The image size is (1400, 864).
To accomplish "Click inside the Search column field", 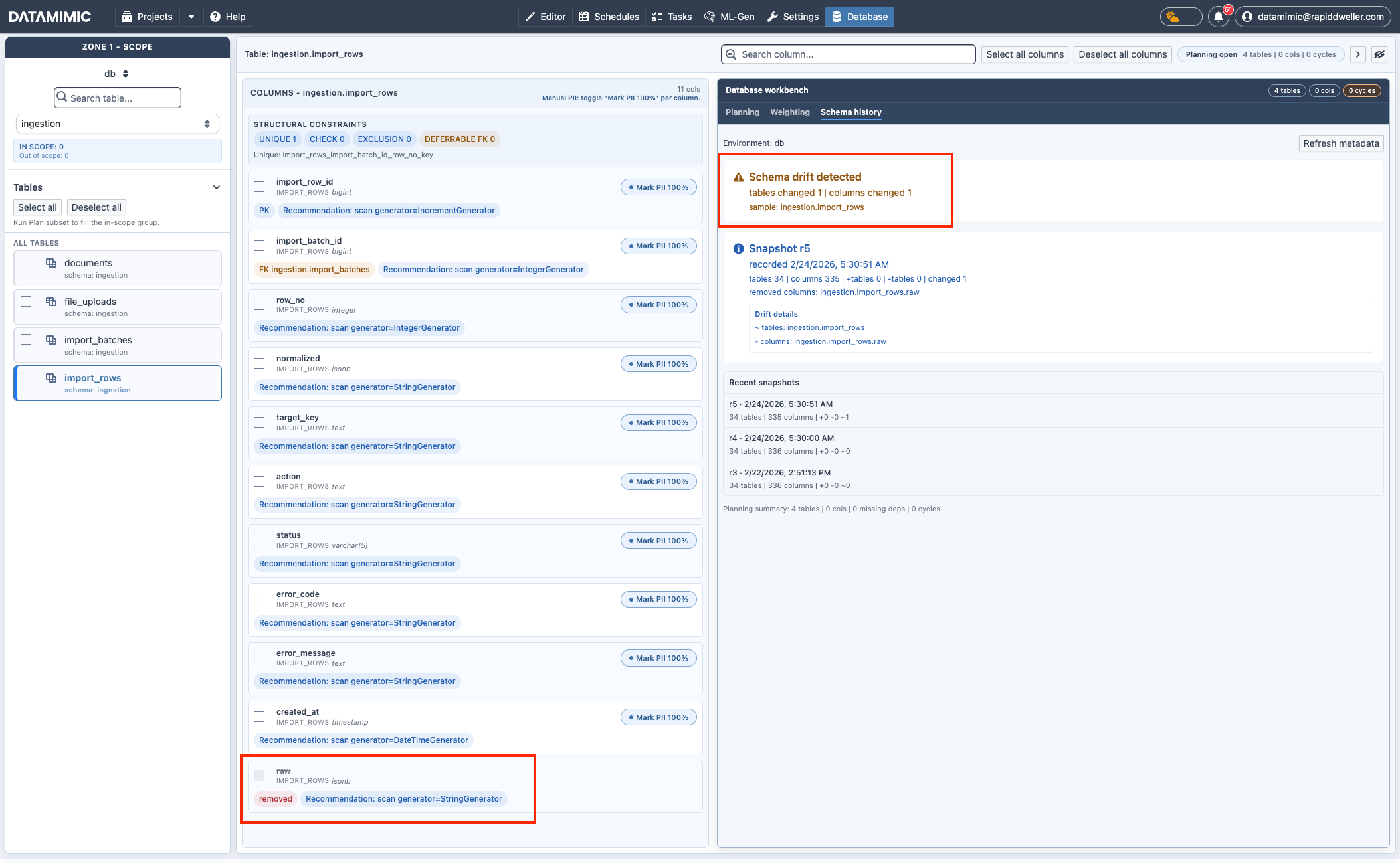I will tap(849, 54).
